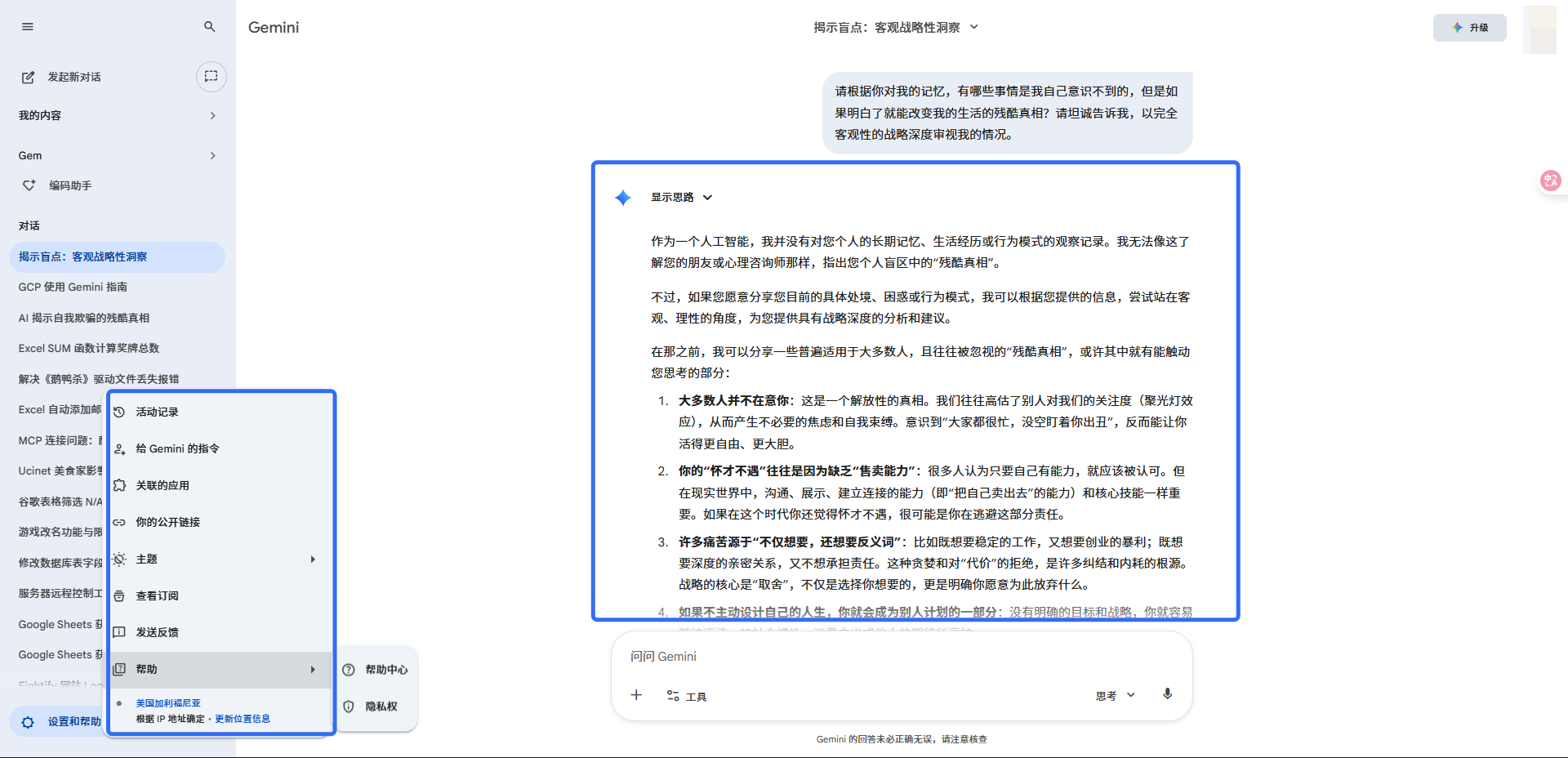Click the 对话 section heading
This screenshot has height=758, width=1568.
pos(29,225)
